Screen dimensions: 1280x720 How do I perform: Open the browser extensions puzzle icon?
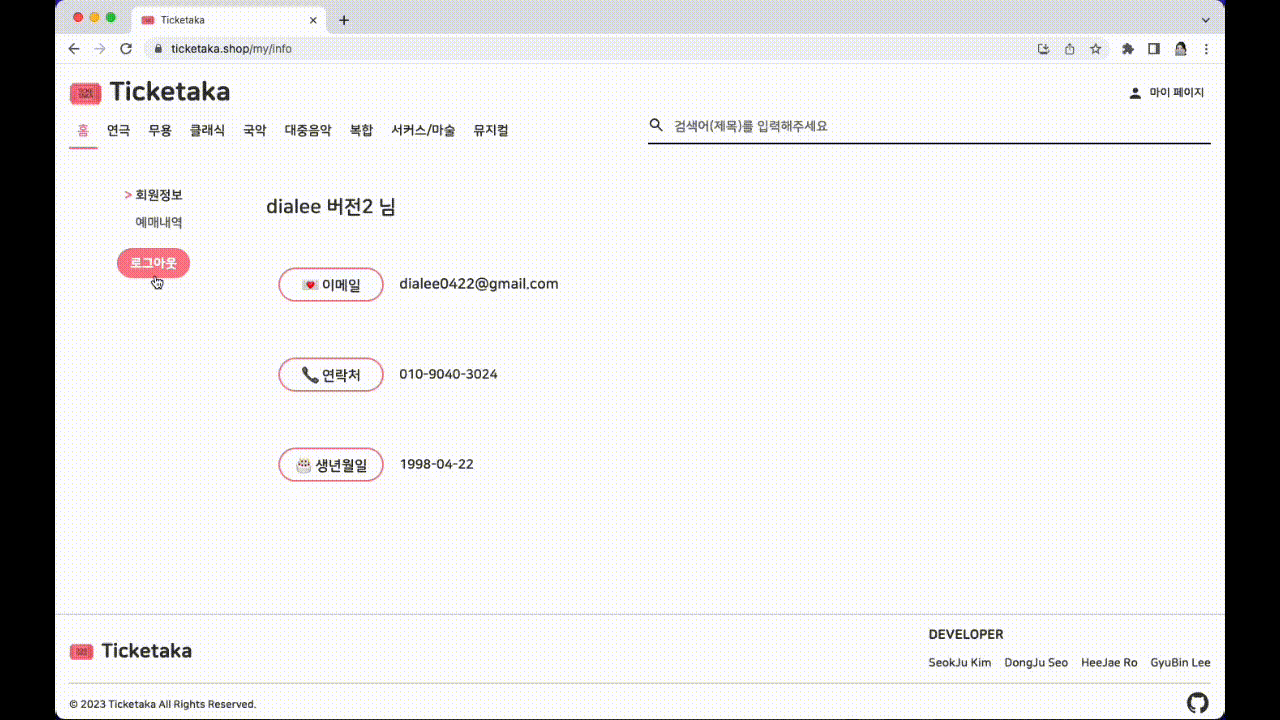click(1128, 48)
